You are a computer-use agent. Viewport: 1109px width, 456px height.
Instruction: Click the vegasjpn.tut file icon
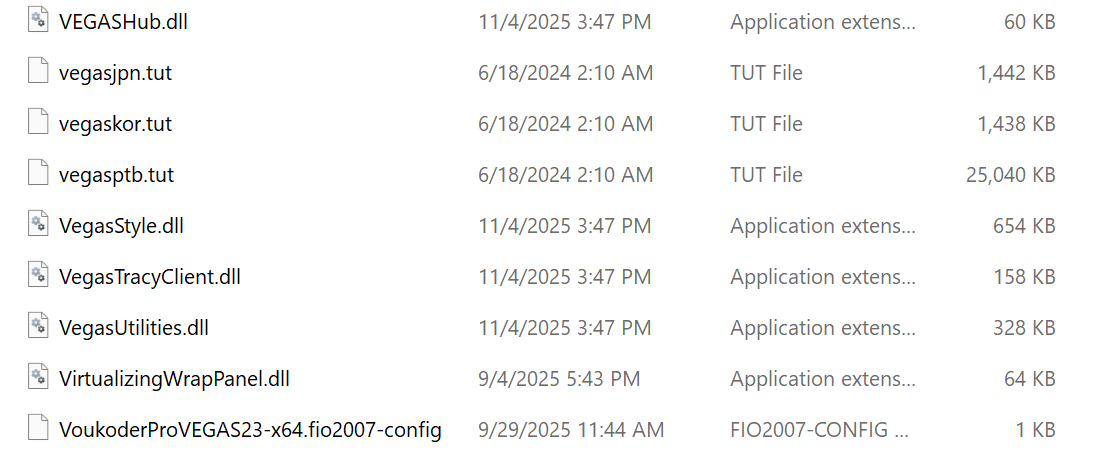38,72
